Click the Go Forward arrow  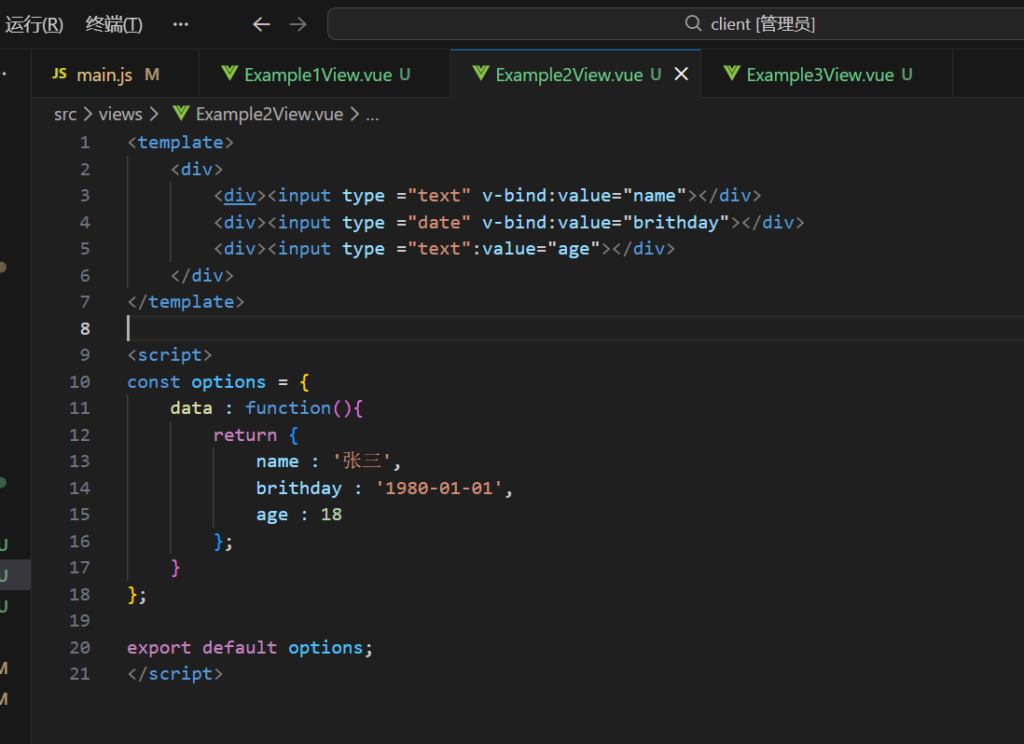(298, 24)
